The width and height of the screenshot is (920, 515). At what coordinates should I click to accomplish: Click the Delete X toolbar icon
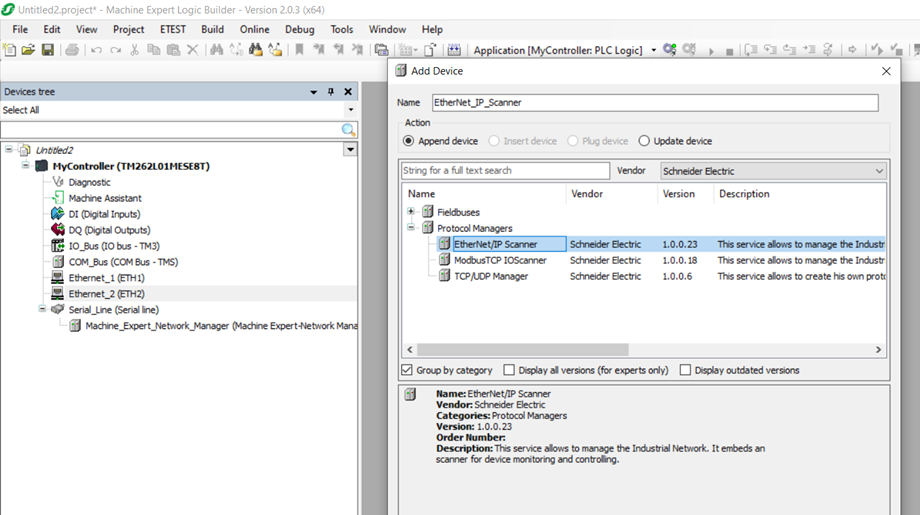click(192, 50)
